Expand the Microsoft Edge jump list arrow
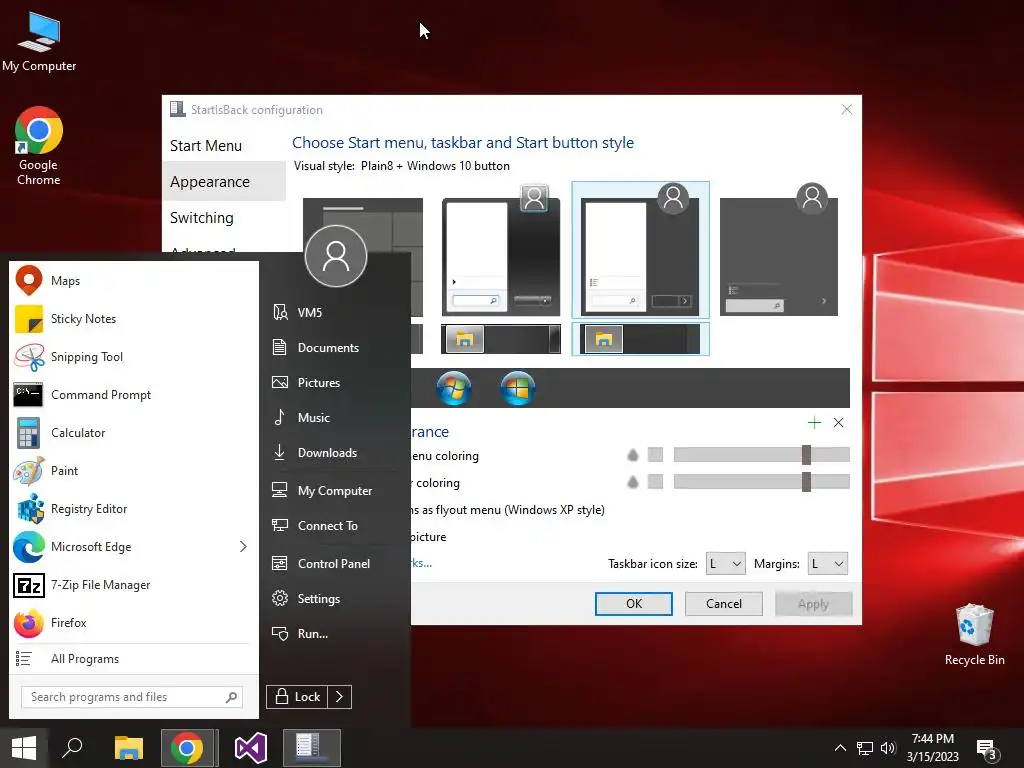The width and height of the screenshot is (1024, 768). [x=243, y=547]
